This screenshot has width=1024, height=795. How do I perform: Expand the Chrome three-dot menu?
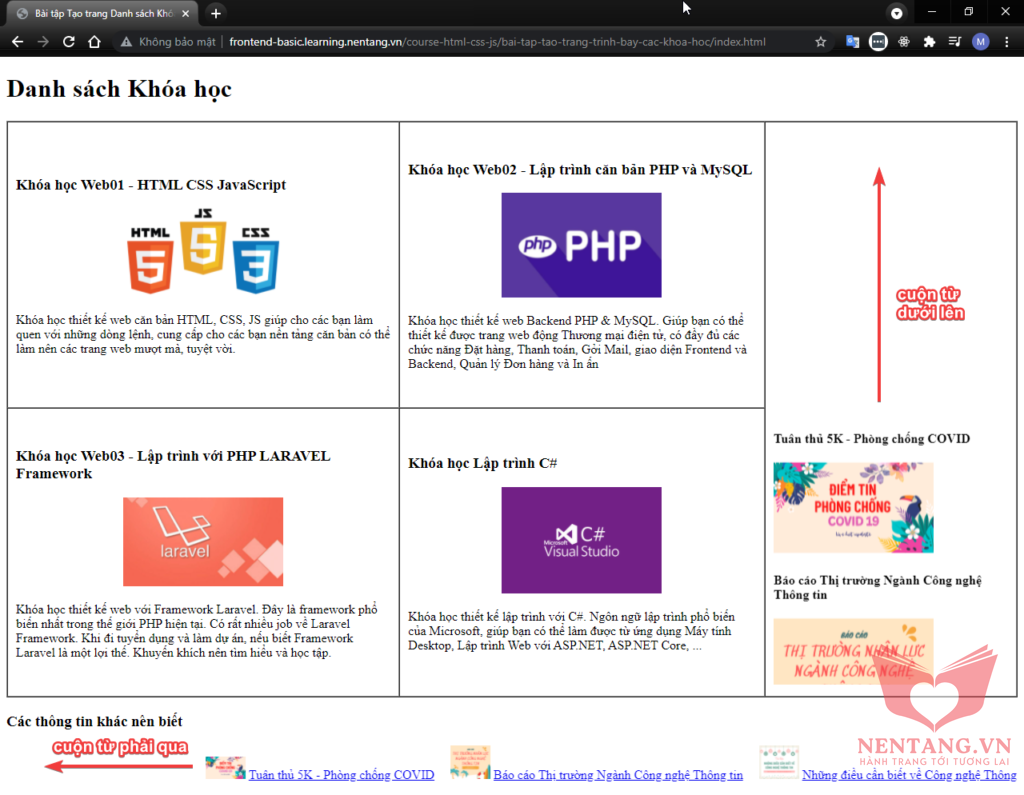click(x=1006, y=42)
